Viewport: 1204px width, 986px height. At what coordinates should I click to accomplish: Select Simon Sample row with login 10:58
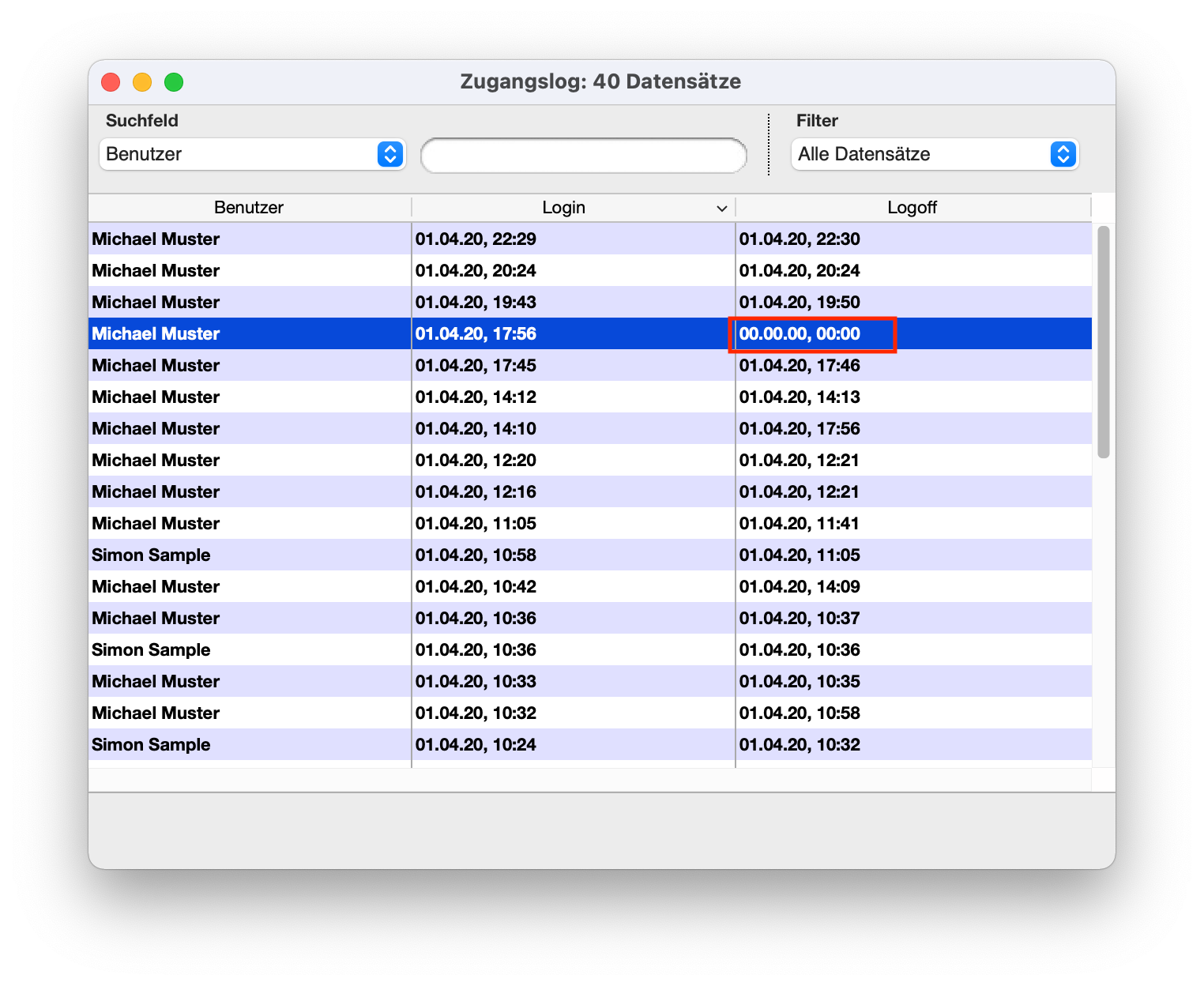pos(590,555)
